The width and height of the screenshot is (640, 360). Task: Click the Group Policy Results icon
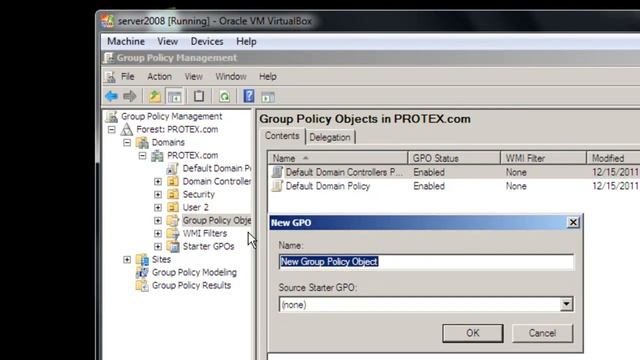tap(142, 285)
